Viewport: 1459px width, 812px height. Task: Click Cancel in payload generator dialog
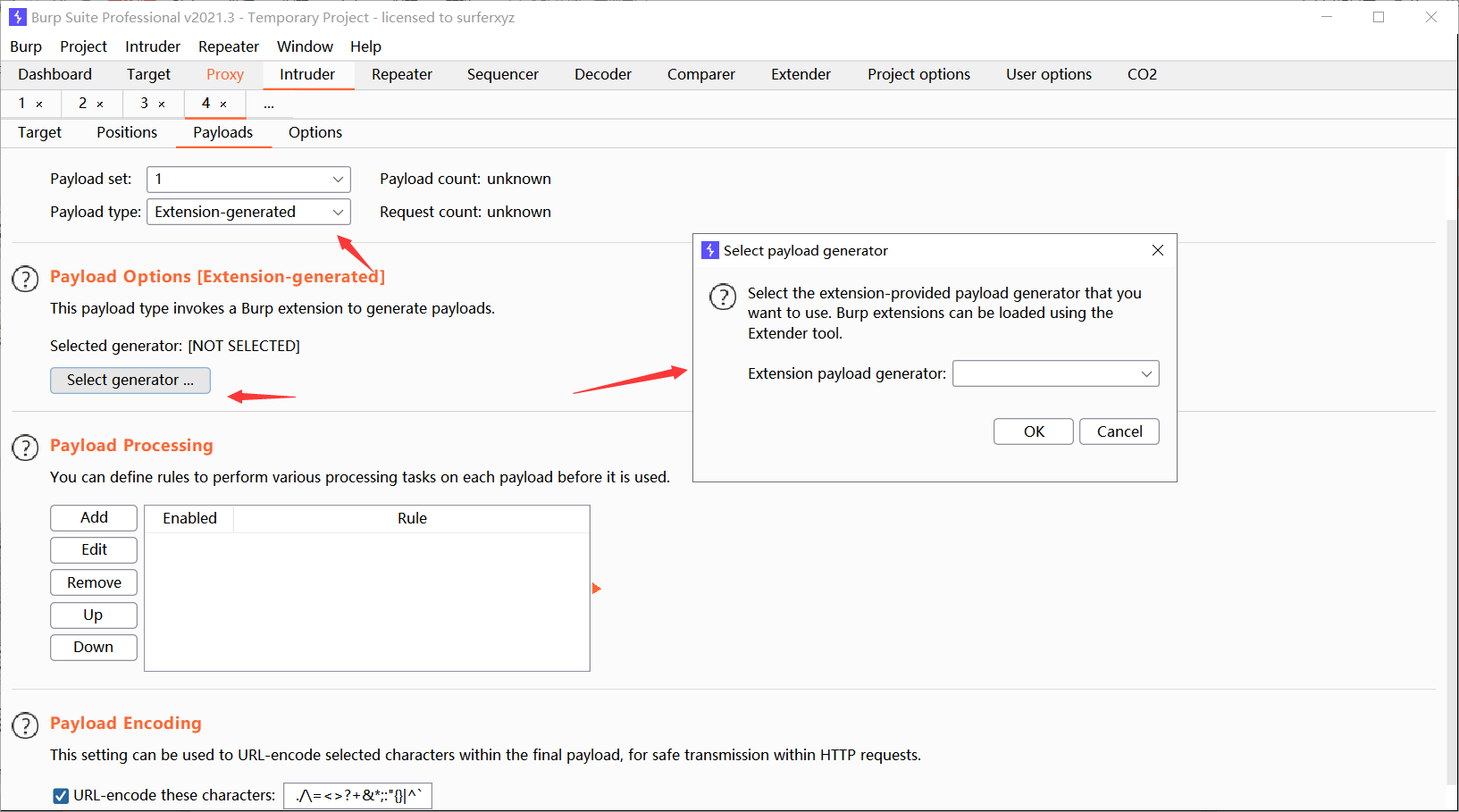click(1119, 431)
